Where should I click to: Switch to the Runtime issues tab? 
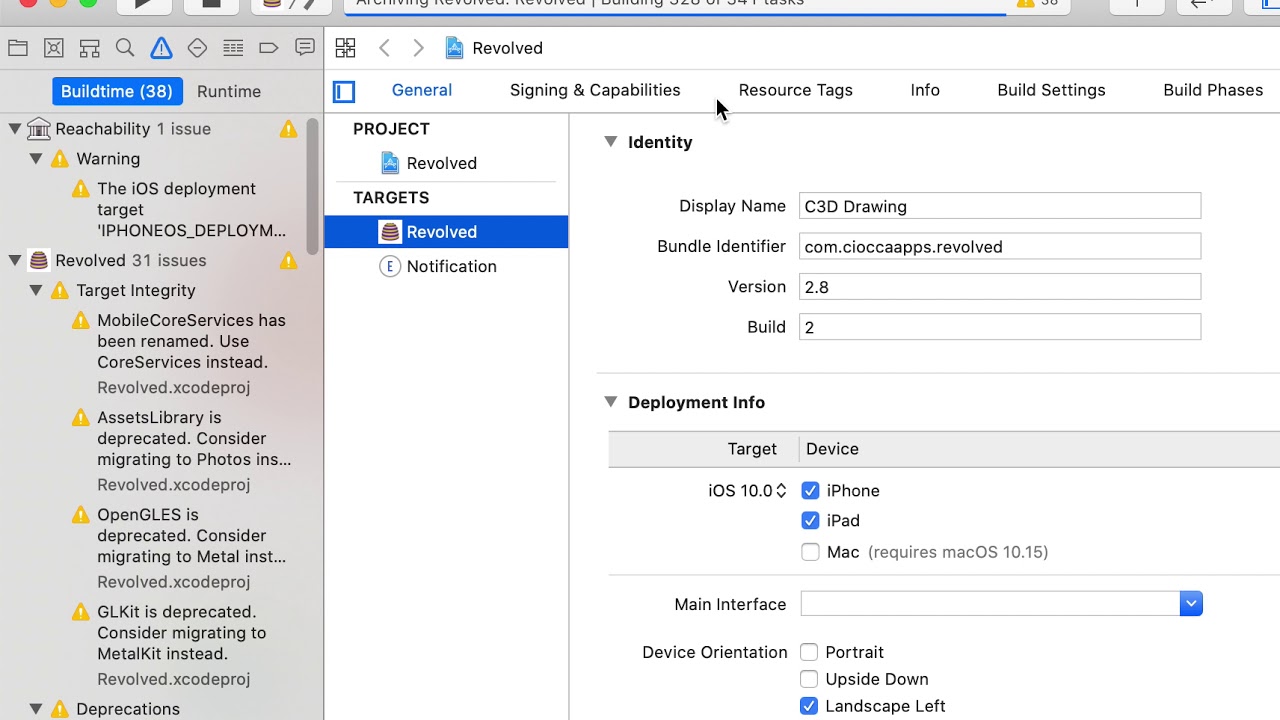(x=229, y=91)
